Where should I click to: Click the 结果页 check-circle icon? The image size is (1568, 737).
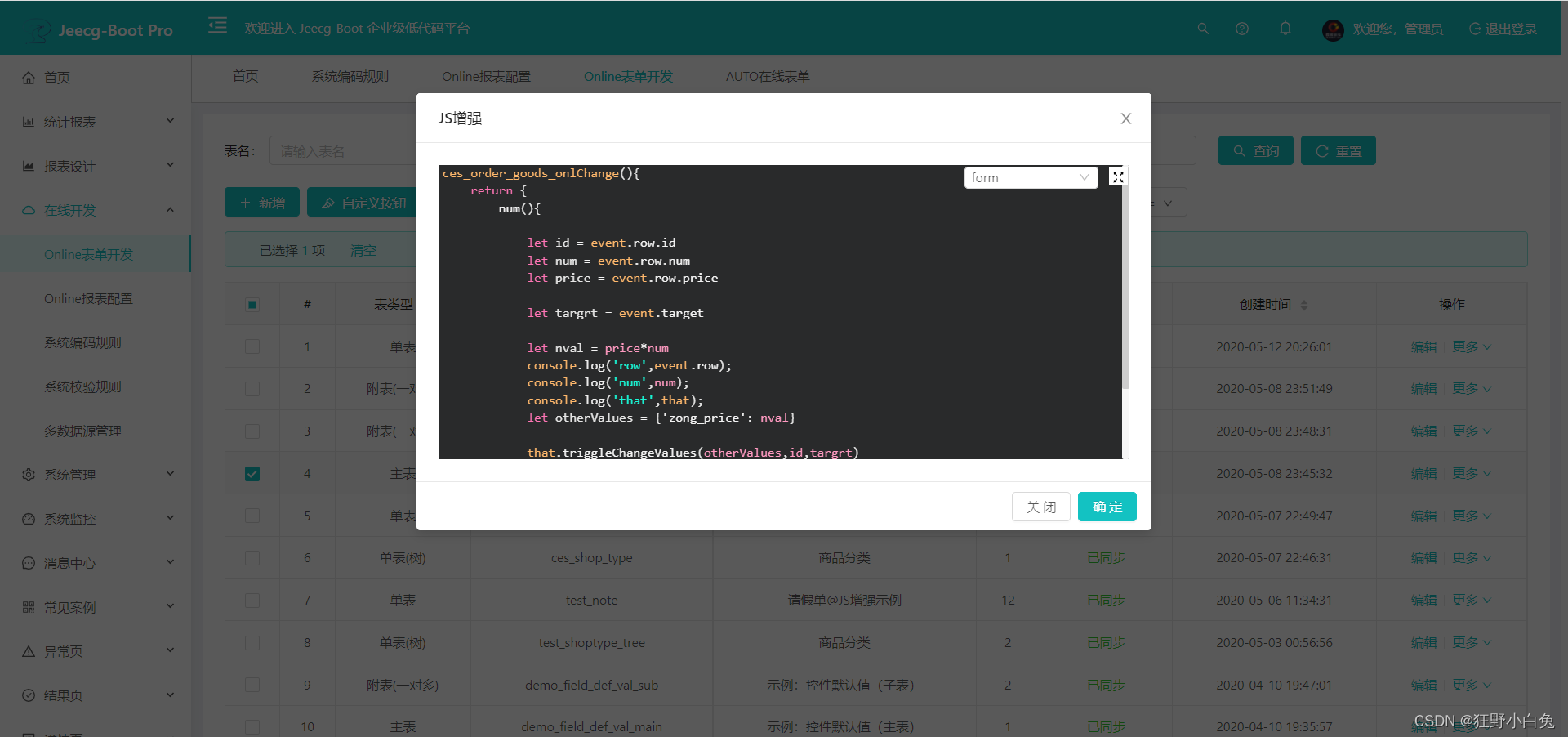click(29, 695)
